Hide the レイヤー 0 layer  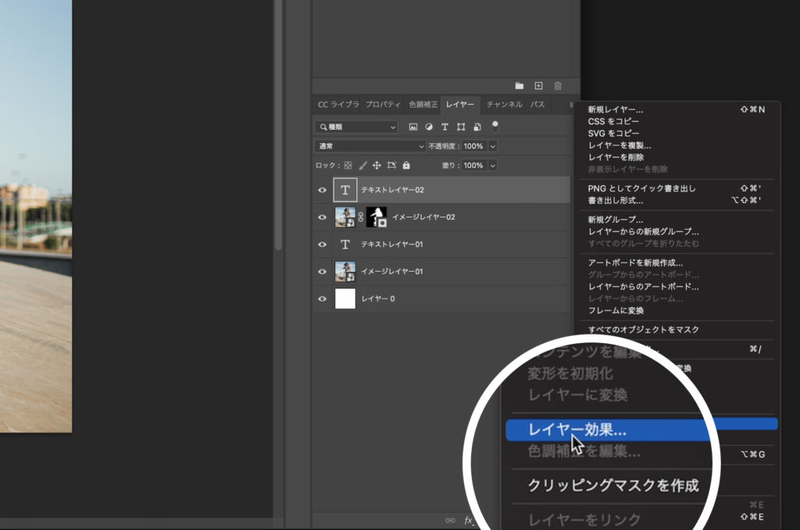click(x=322, y=299)
